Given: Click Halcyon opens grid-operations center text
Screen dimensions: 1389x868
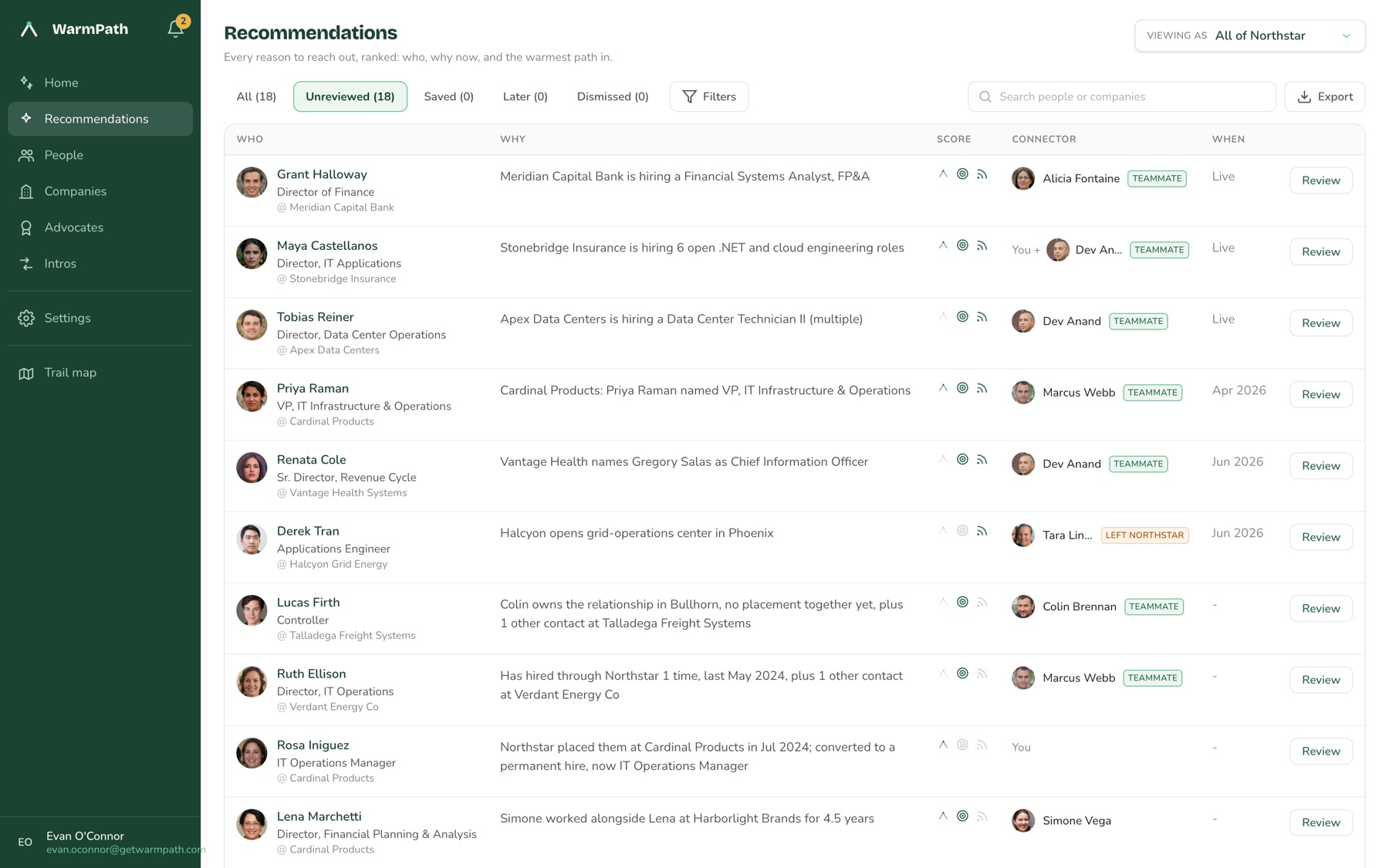Looking at the screenshot, I should [x=637, y=533].
